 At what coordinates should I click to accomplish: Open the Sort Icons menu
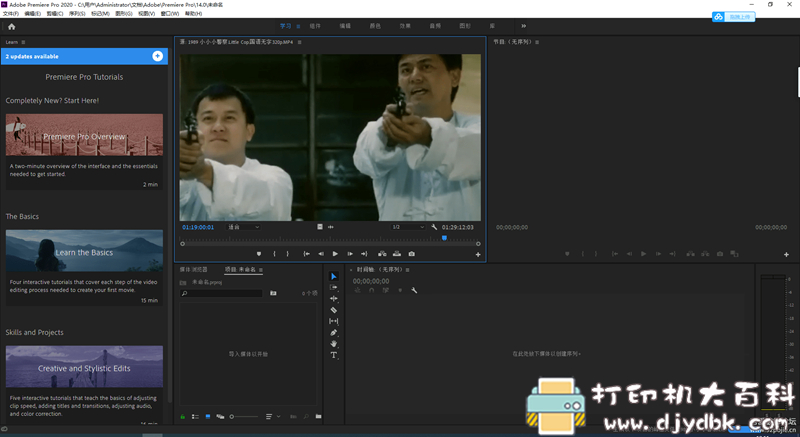tap(271, 417)
